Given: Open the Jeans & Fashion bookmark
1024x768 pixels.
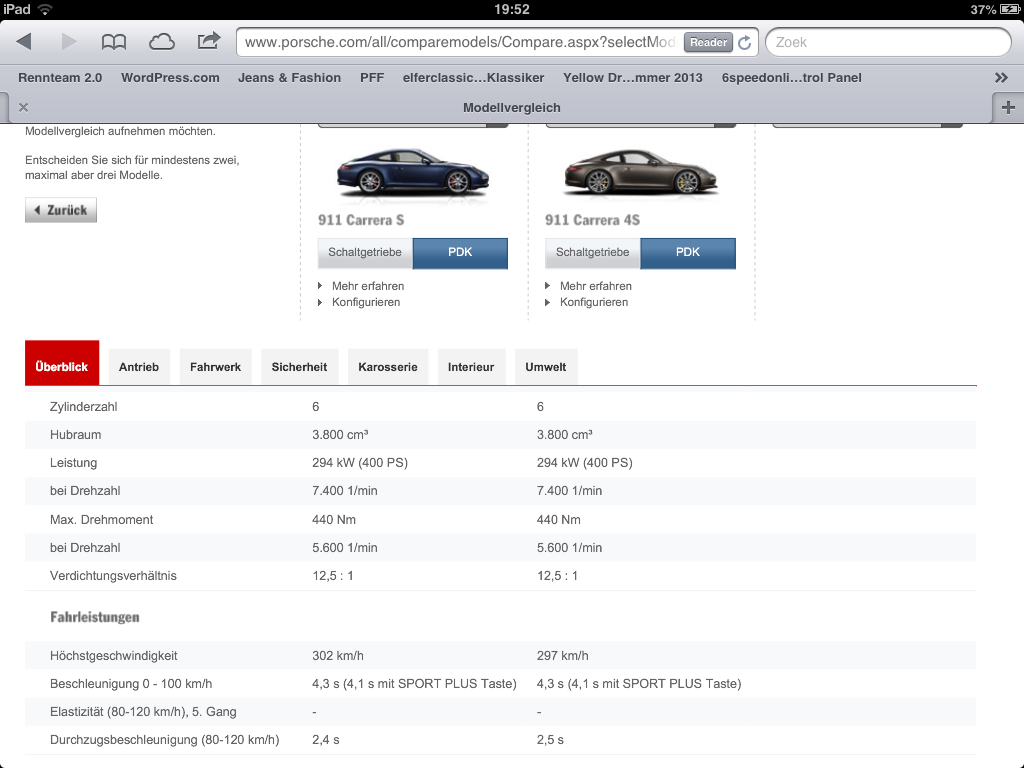Looking at the screenshot, I should tap(289, 78).
